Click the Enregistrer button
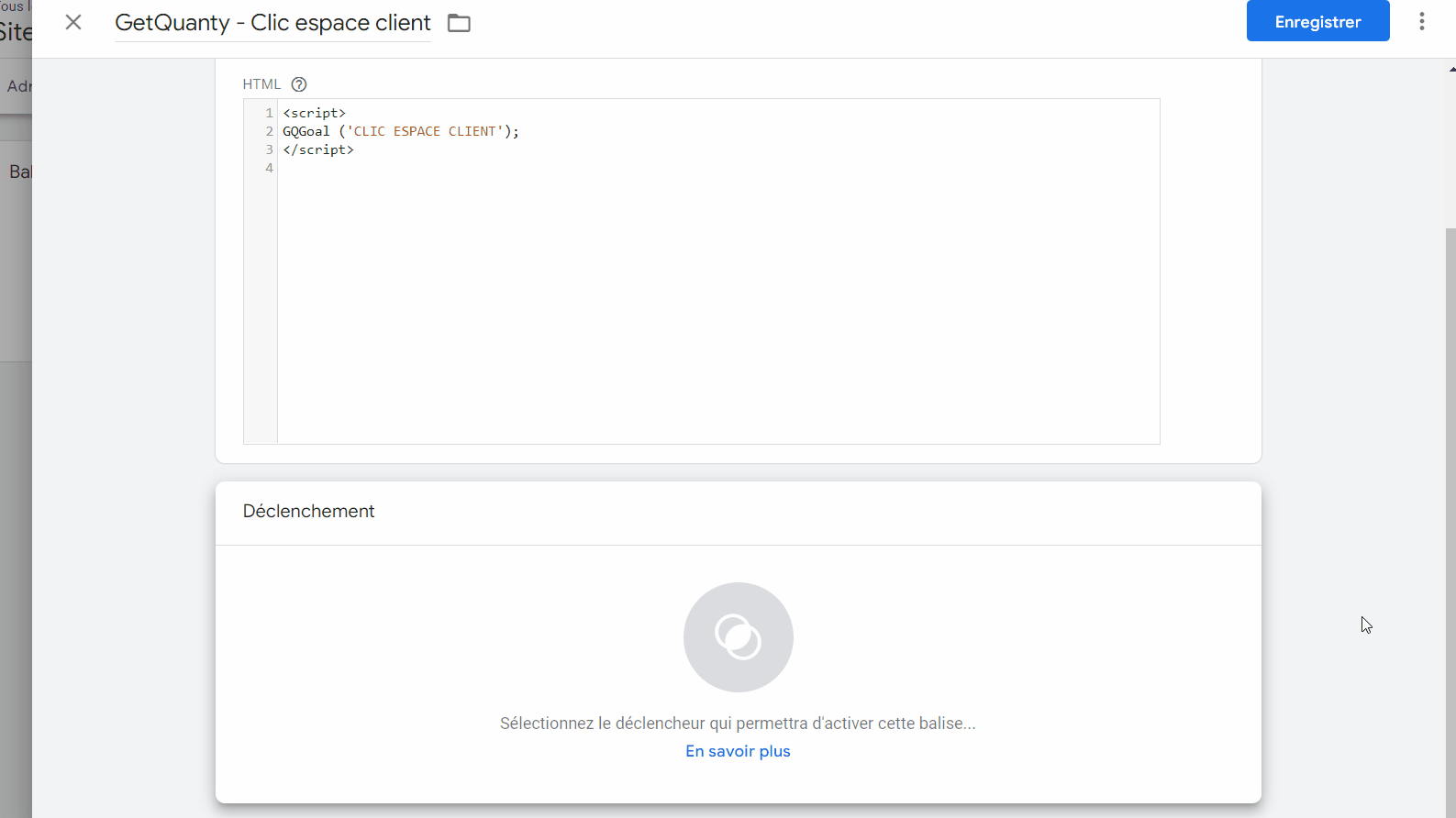The image size is (1456, 818). click(x=1317, y=21)
